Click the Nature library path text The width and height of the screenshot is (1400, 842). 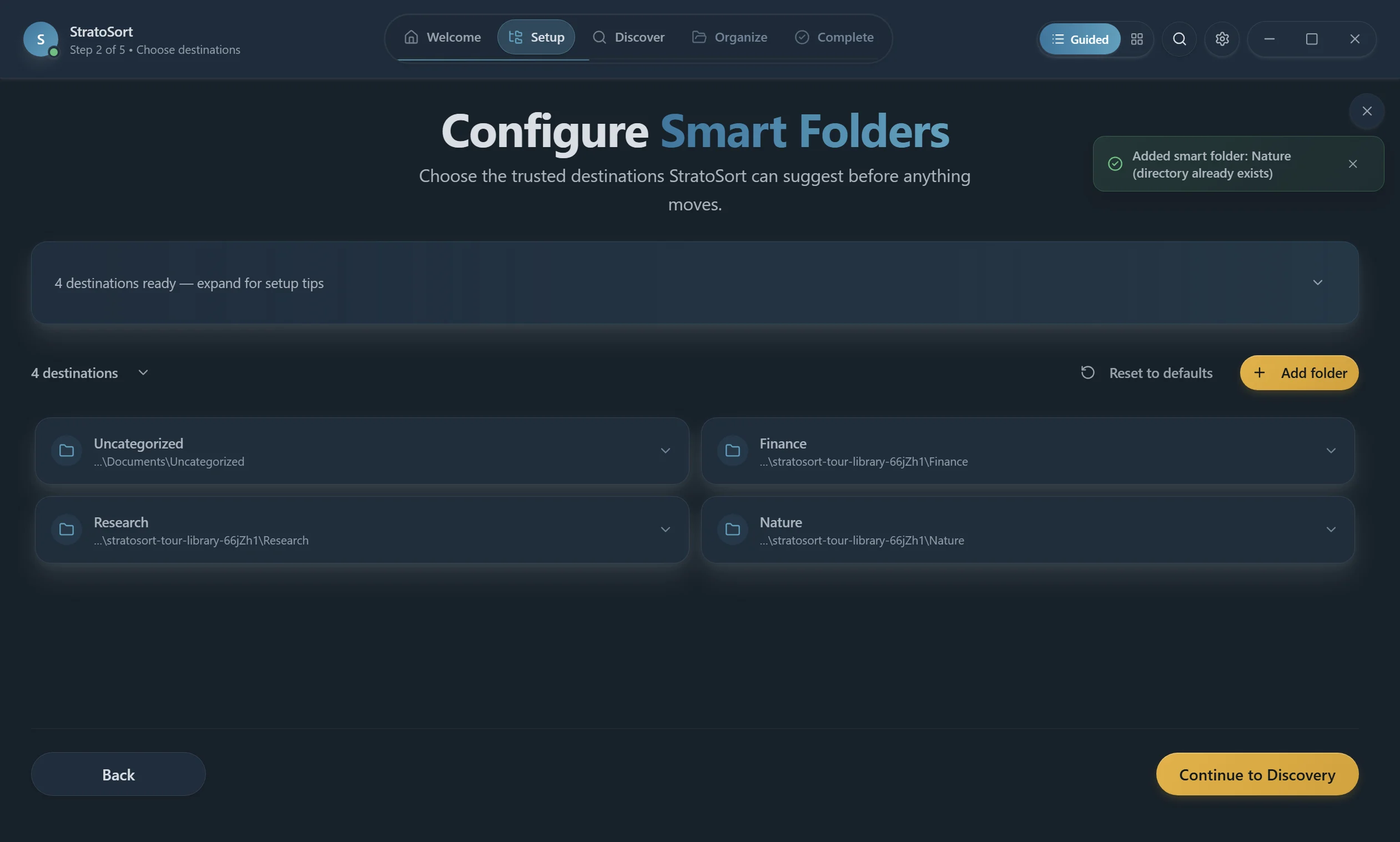tap(862, 541)
